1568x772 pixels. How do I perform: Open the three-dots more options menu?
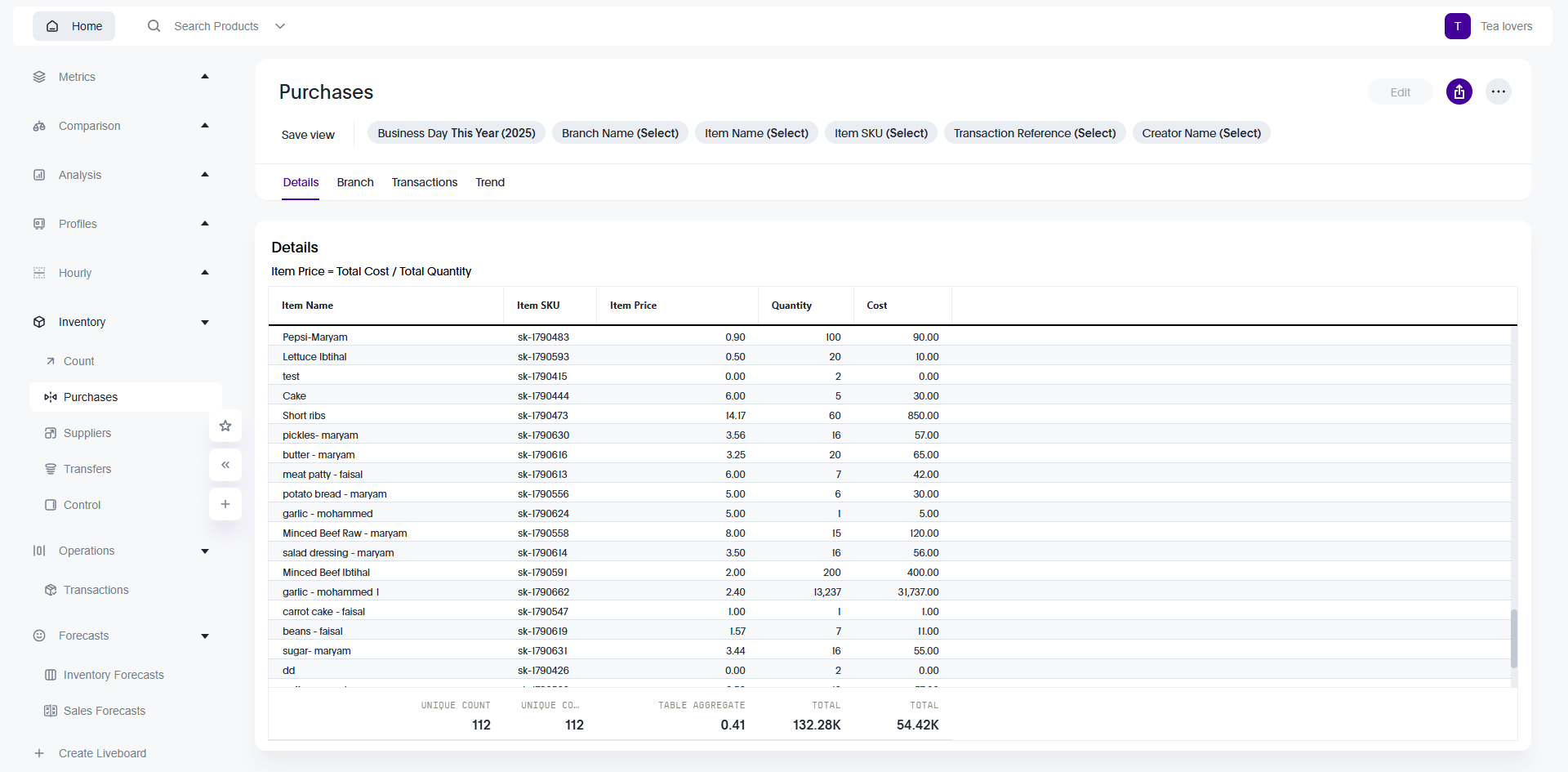(x=1498, y=91)
